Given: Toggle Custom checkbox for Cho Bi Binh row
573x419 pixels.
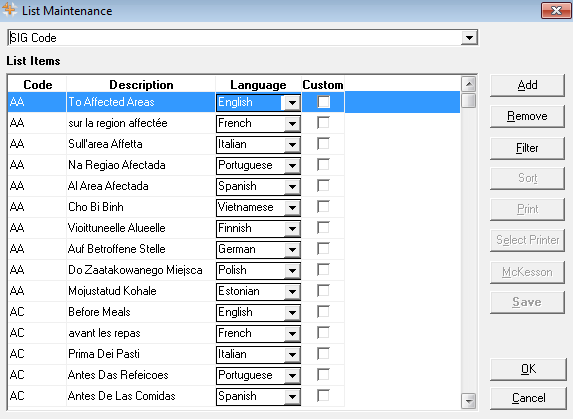Looking at the screenshot, I should 323,207.
